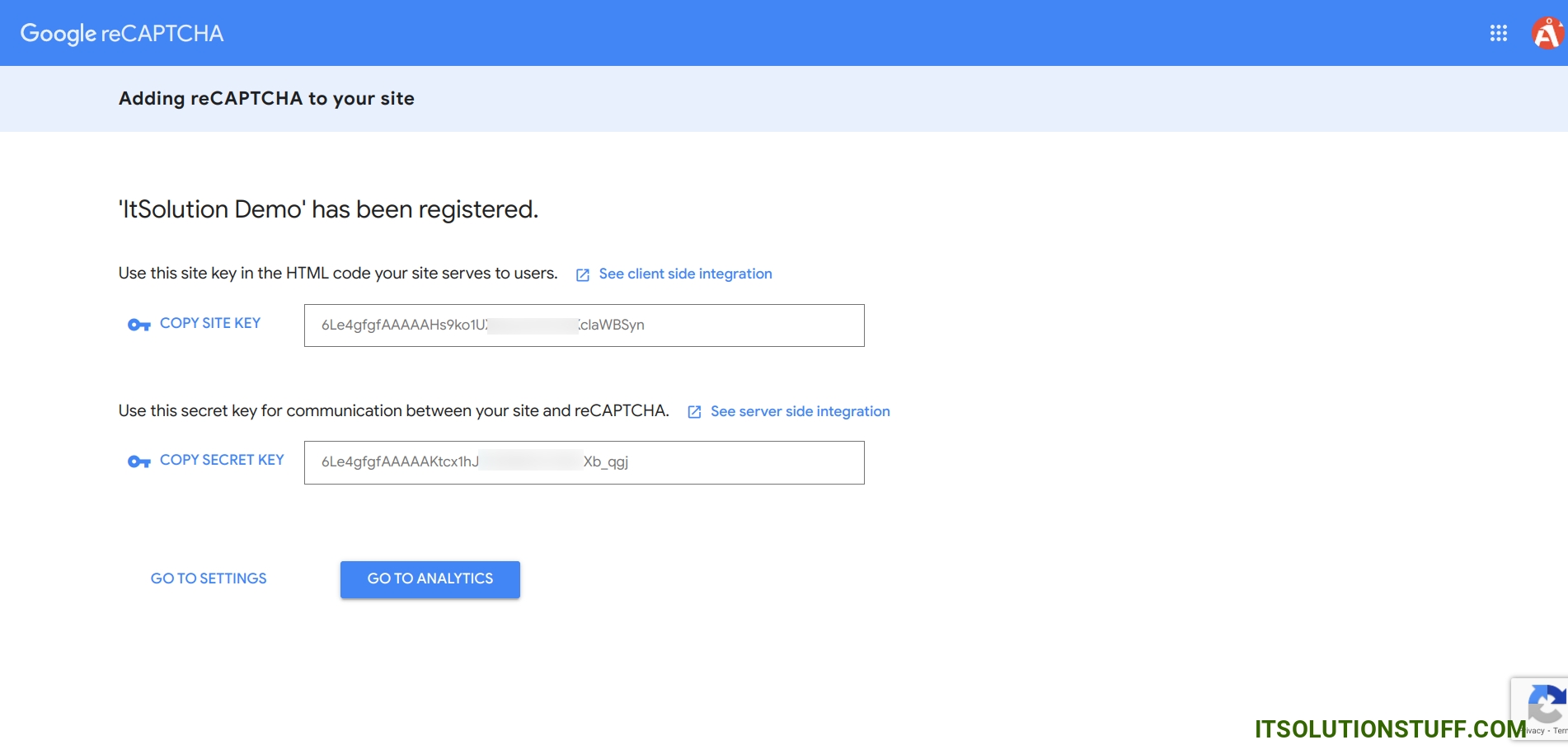This screenshot has height=754, width=1568.
Task: Open See server side integration link
Action: (x=800, y=411)
